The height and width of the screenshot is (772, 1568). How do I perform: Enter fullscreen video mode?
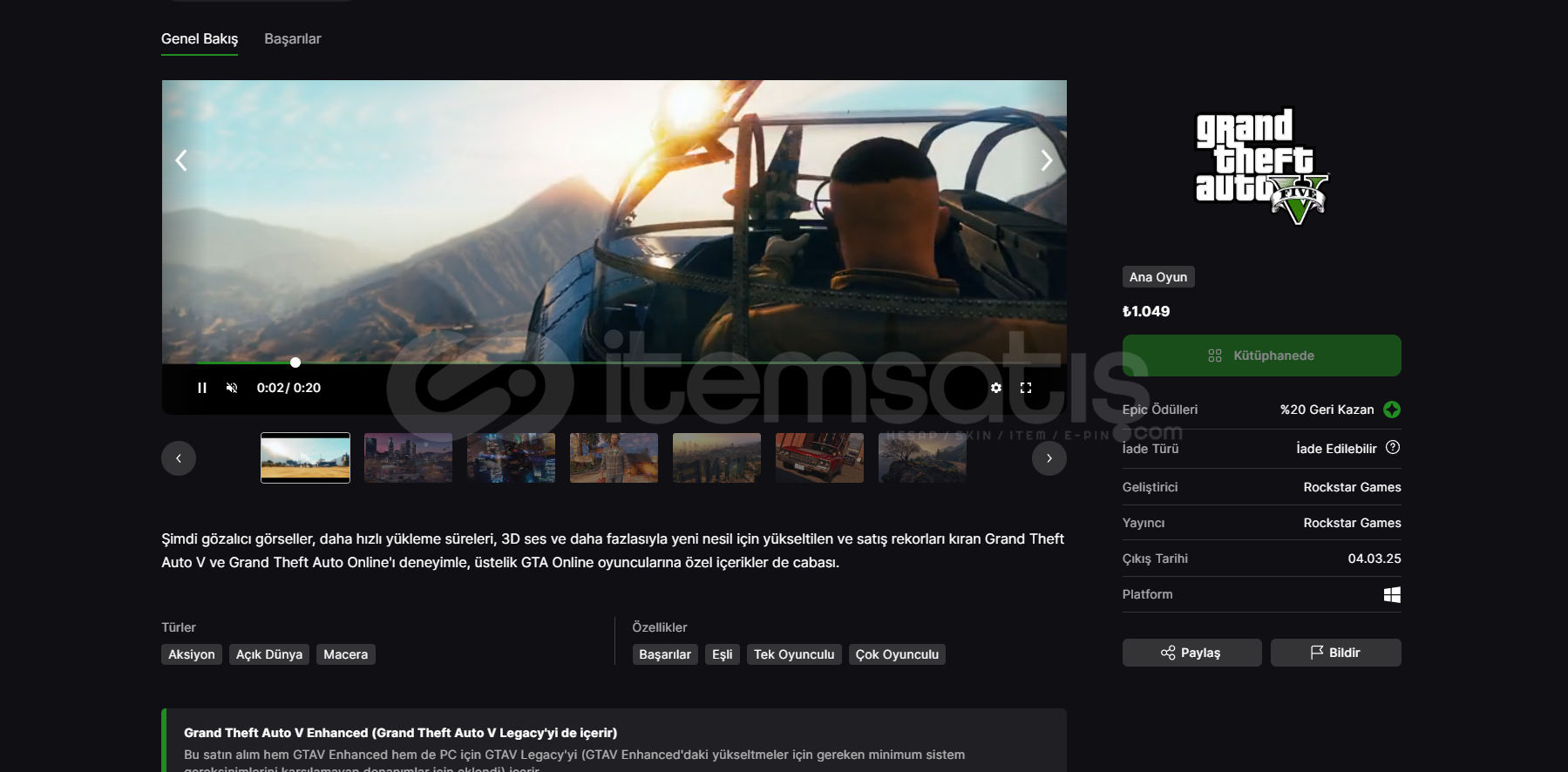(1026, 388)
